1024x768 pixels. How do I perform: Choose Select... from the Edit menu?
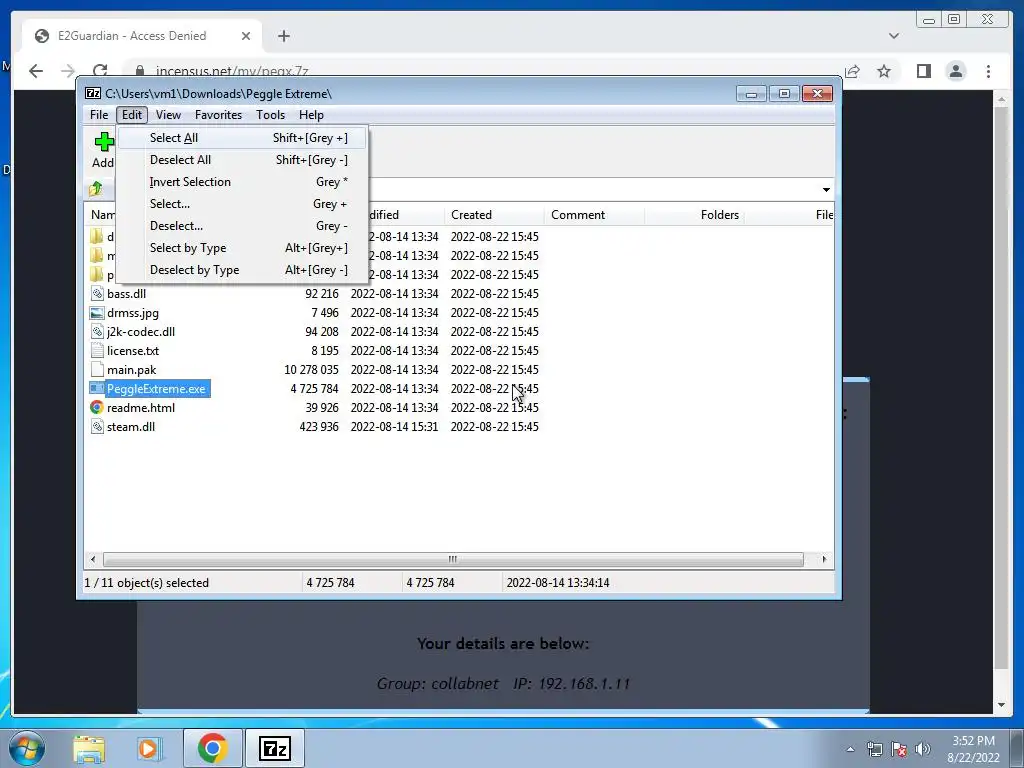[x=243, y=204]
